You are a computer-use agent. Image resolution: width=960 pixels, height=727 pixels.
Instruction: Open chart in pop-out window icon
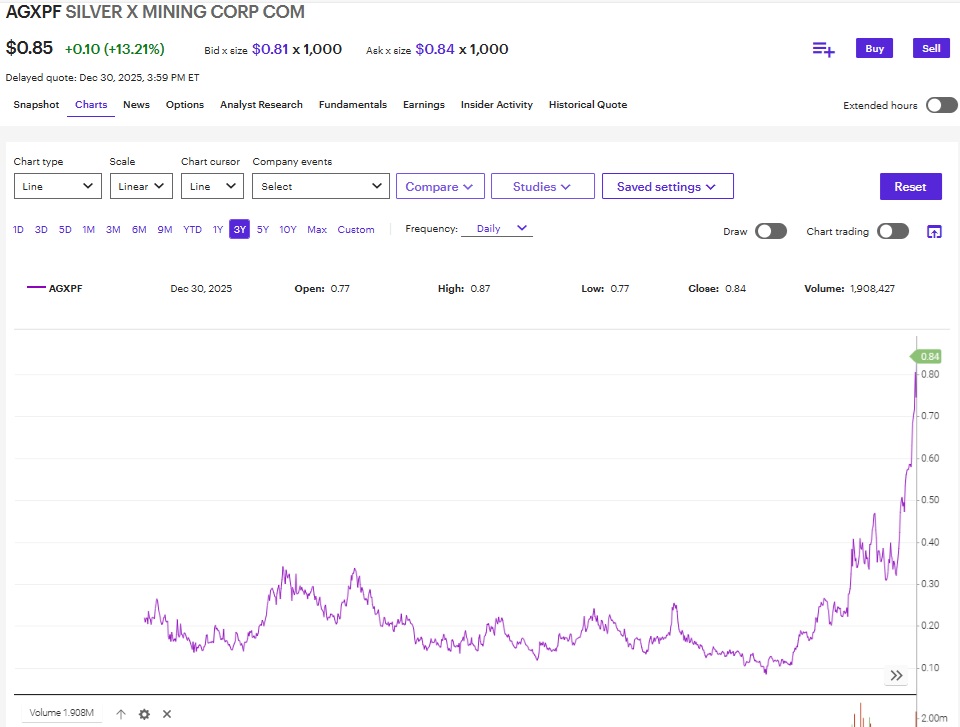[x=934, y=232]
